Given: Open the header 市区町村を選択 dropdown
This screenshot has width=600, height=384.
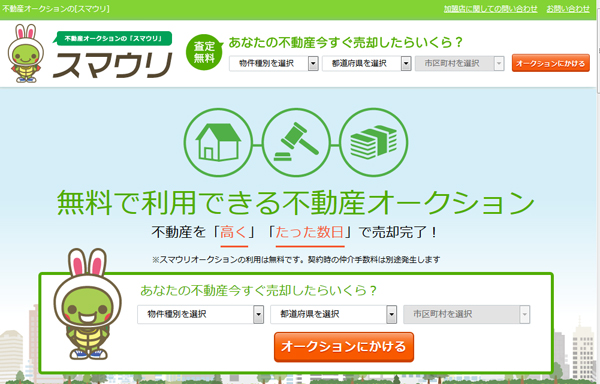Looking at the screenshot, I should [460, 63].
